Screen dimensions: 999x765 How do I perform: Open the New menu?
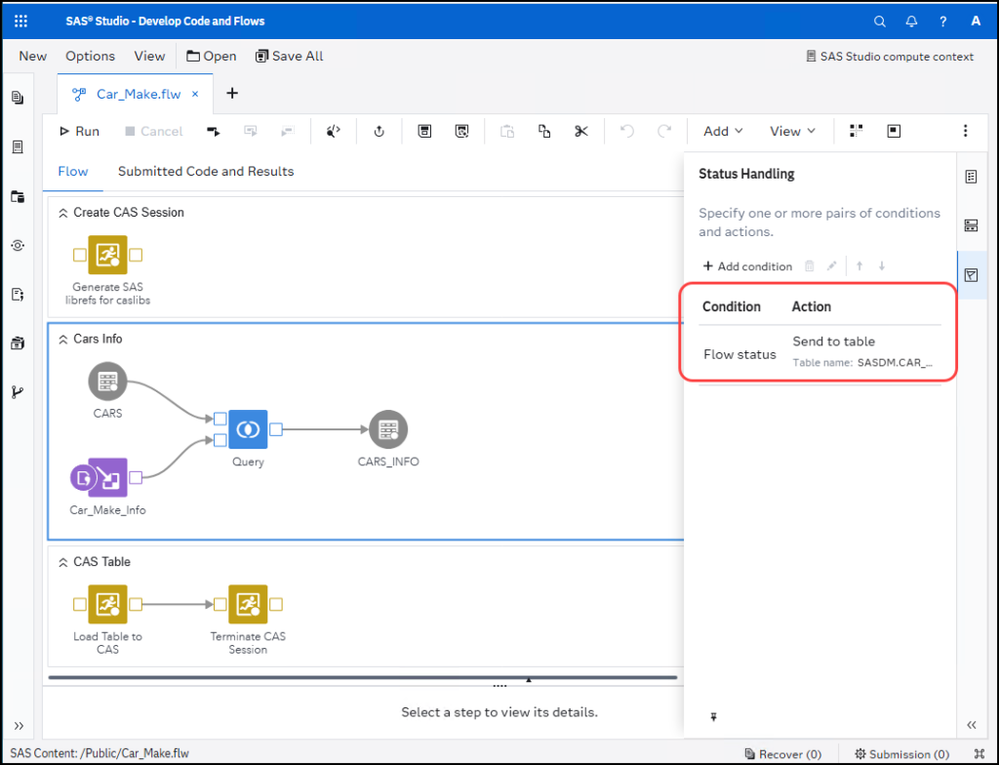coord(32,56)
